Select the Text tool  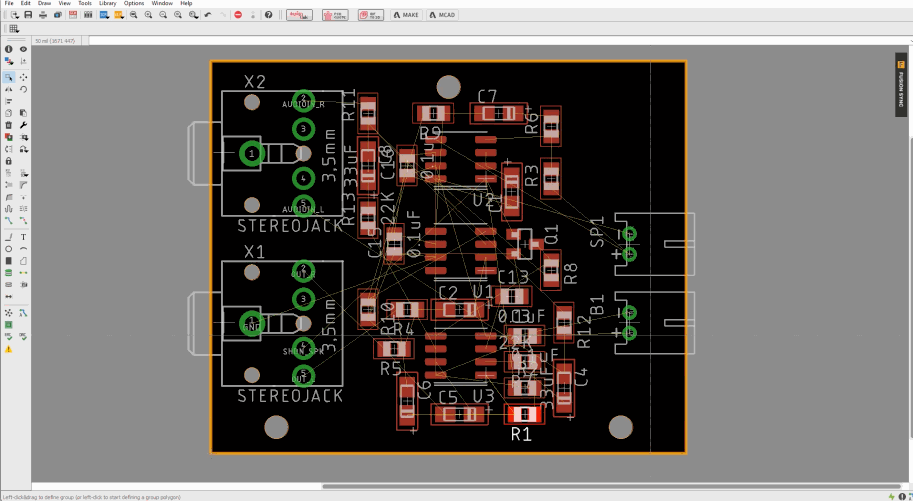pos(23,236)
